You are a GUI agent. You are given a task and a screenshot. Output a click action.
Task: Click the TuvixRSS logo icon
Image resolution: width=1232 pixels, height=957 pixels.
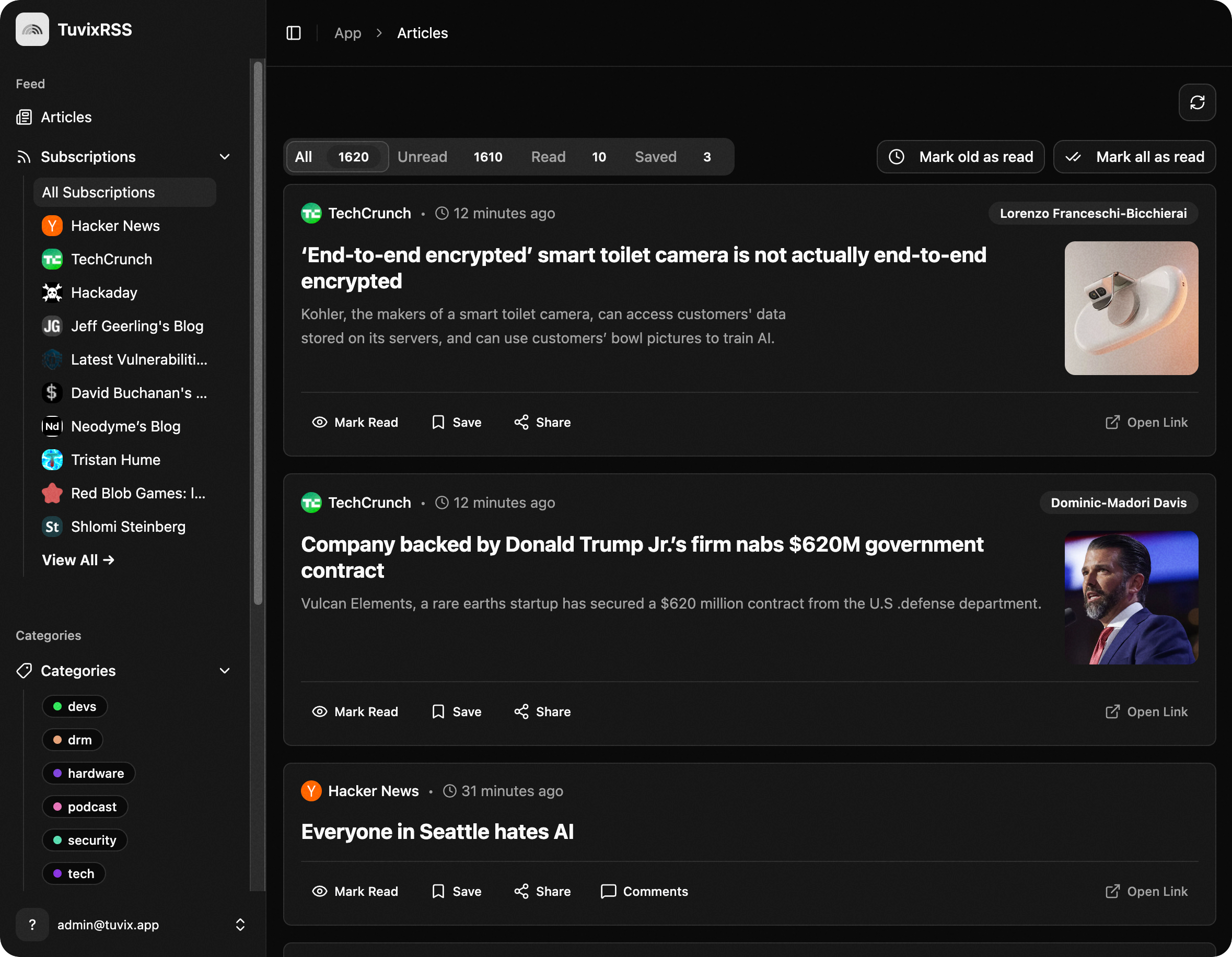click(32, 29)
